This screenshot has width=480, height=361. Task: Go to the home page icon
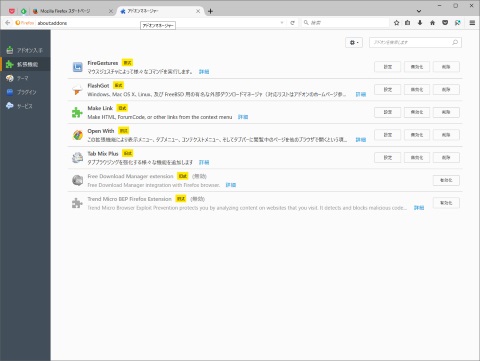pos(432,23)
